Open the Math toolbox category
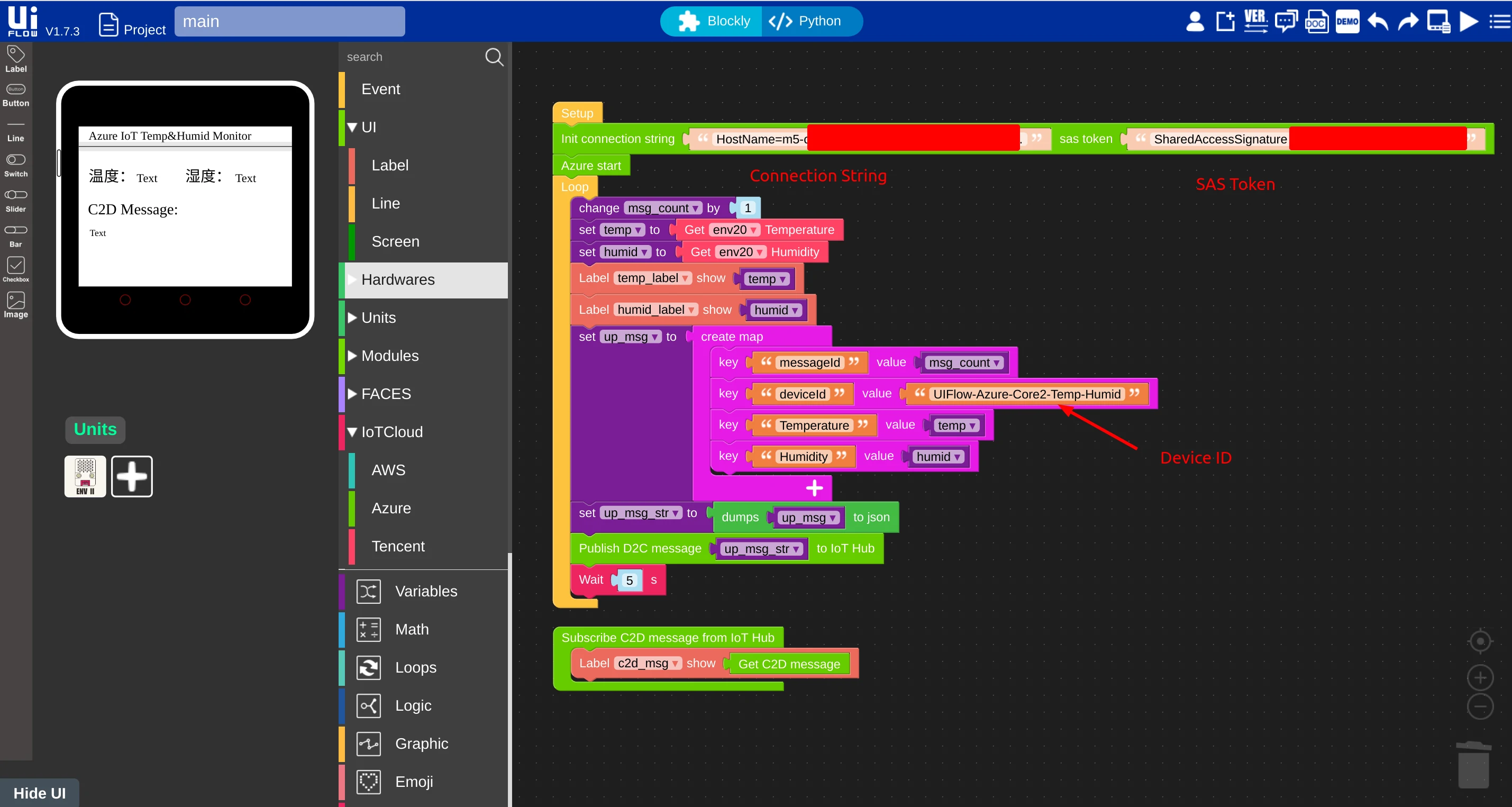The width and height of the screenshot is (1512, 807). tap(424, 629)
